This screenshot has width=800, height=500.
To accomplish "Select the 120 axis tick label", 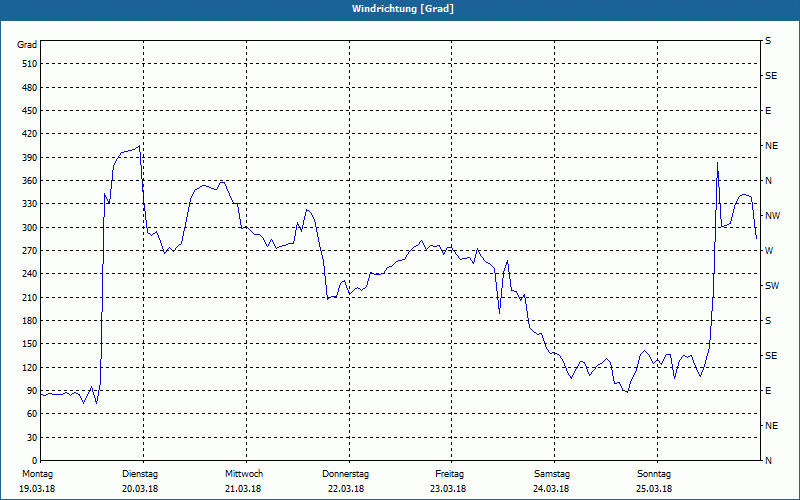I will point(30,367).
